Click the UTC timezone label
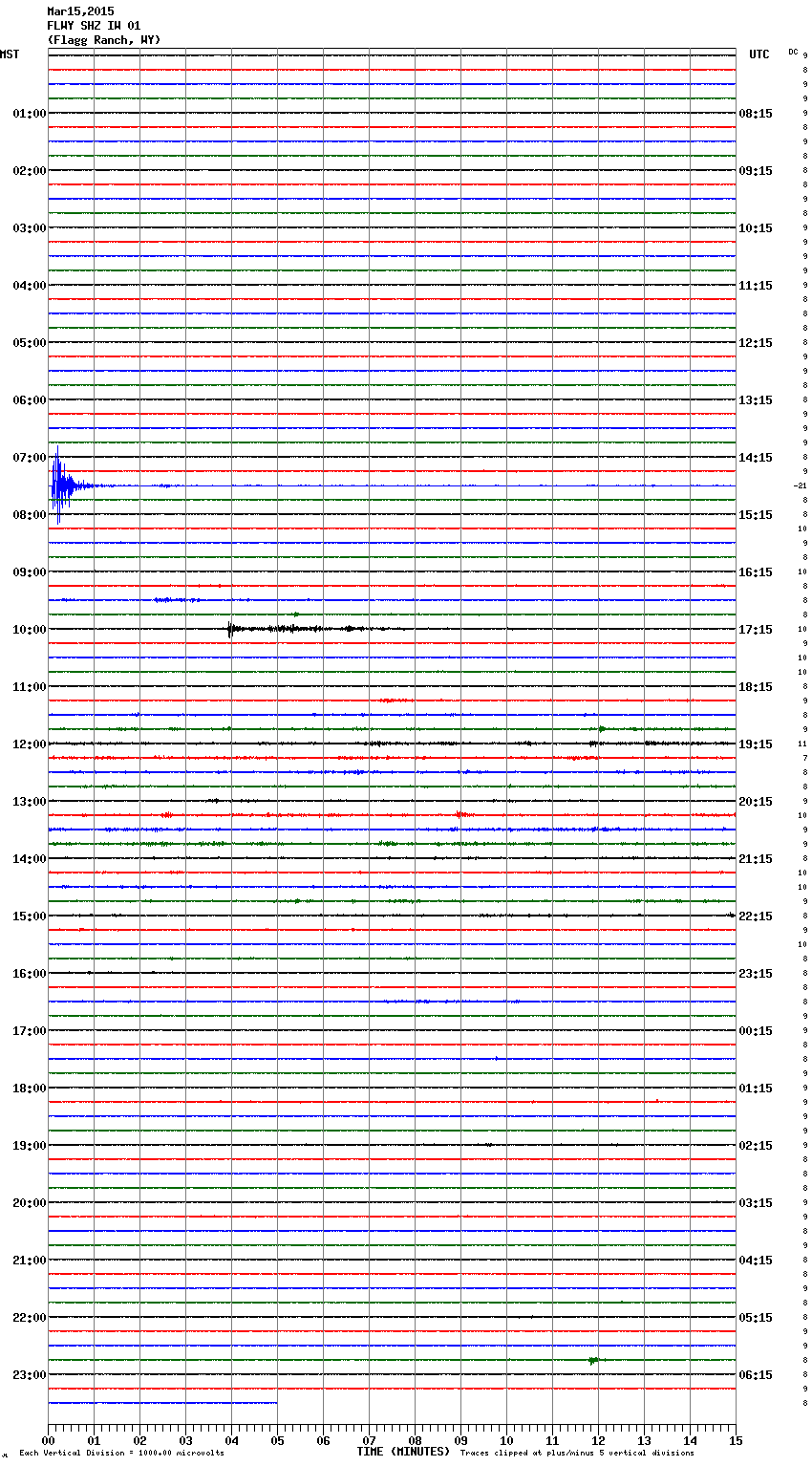Image resolution: width=812 pixels, height=1466 pixels. tap(759, 54)
